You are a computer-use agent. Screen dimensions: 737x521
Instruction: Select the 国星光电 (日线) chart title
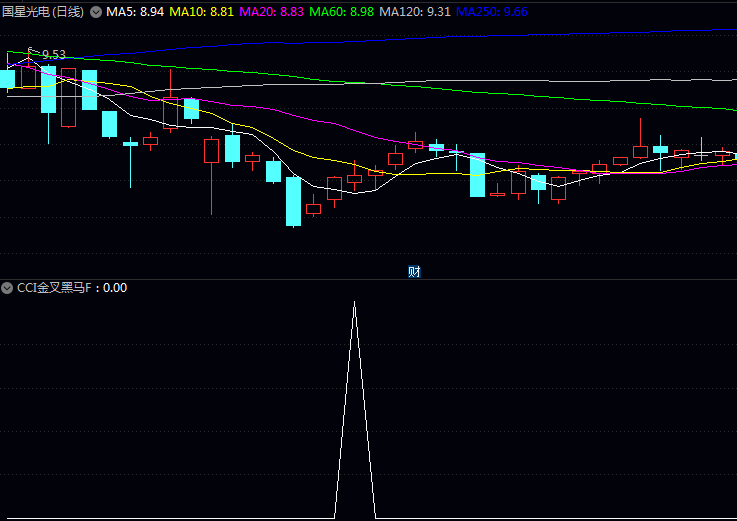pyautogui.click(x=43, y=12)
